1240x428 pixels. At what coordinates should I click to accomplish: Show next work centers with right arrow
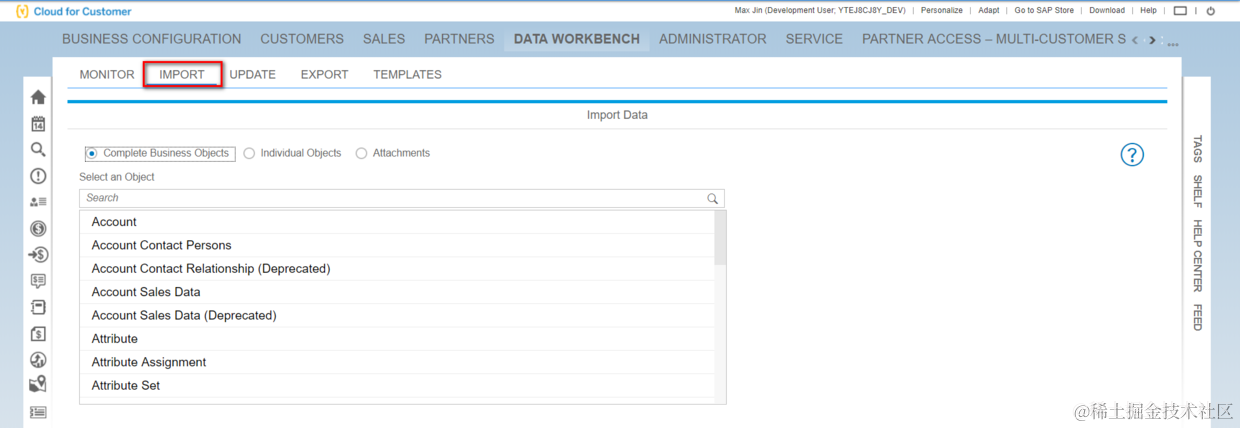[x=1152, y=40]
